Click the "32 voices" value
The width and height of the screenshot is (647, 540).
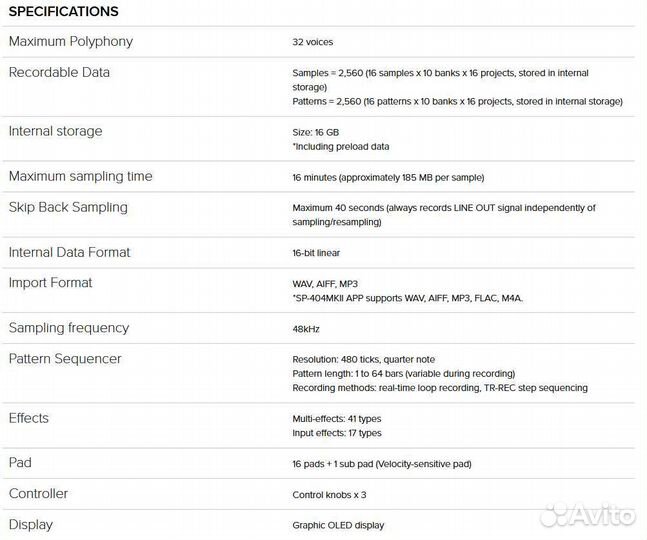click(x=313, y=42)
